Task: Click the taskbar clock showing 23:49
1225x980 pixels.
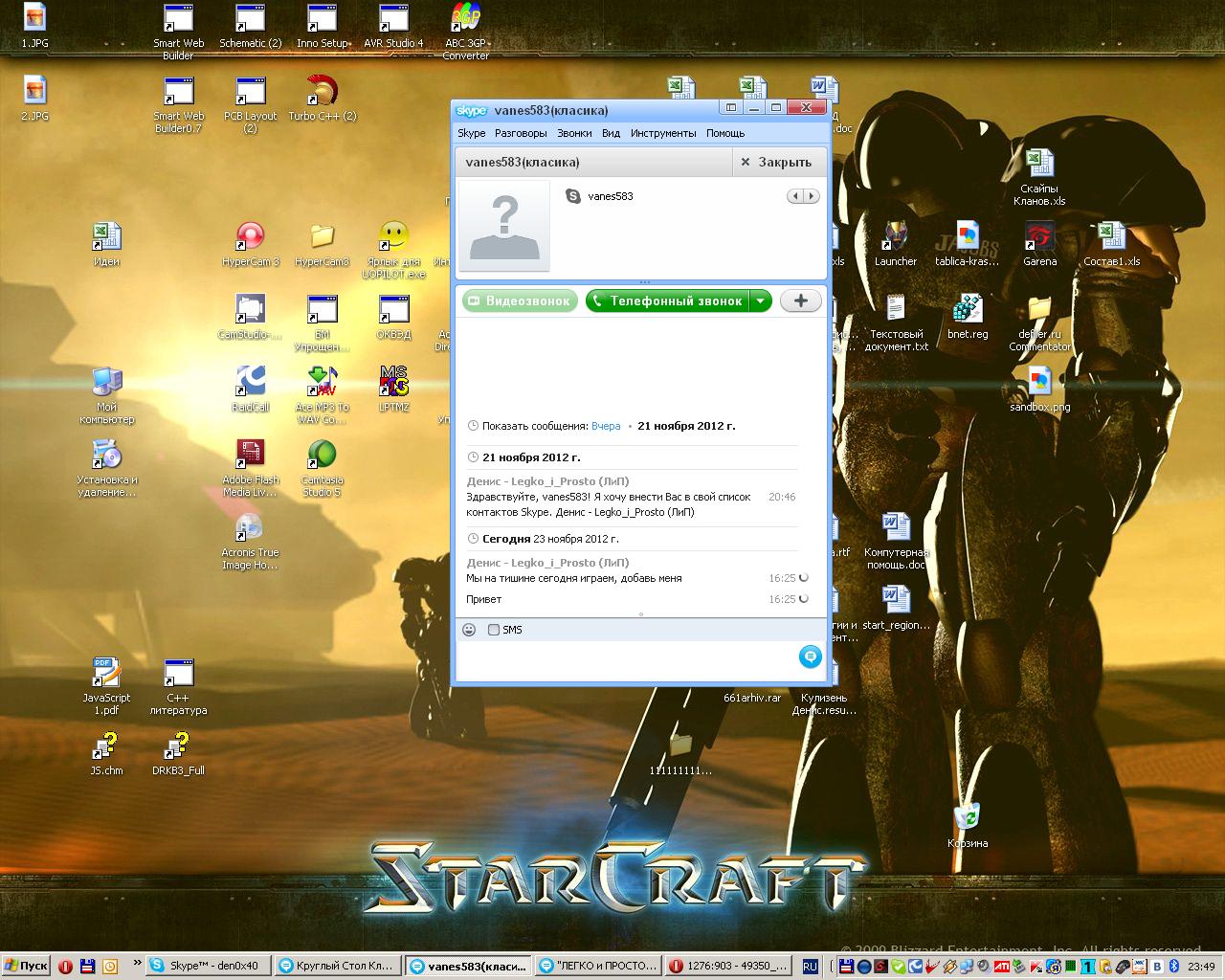Action: pyautogui.click(x=1201, y=967)
